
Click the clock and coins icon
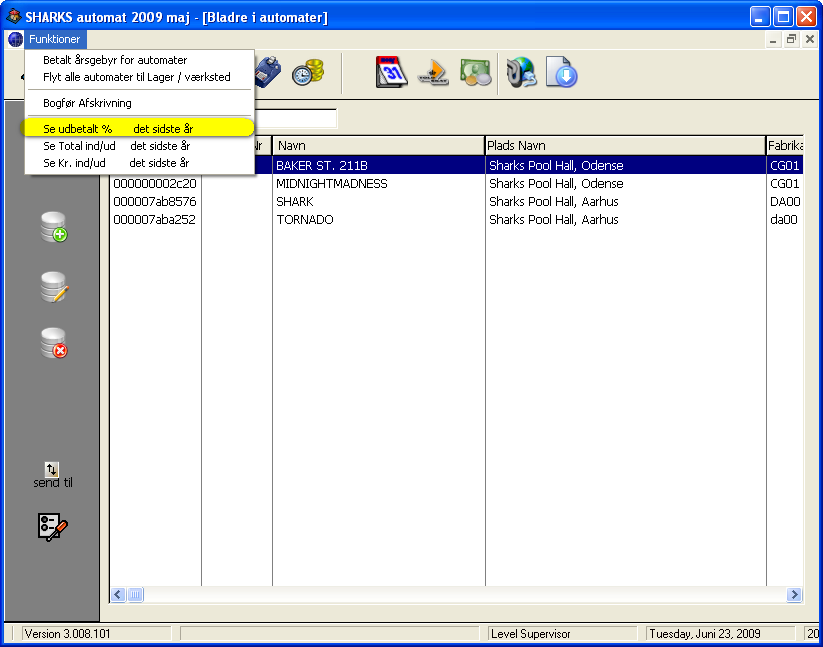(307, 72)
